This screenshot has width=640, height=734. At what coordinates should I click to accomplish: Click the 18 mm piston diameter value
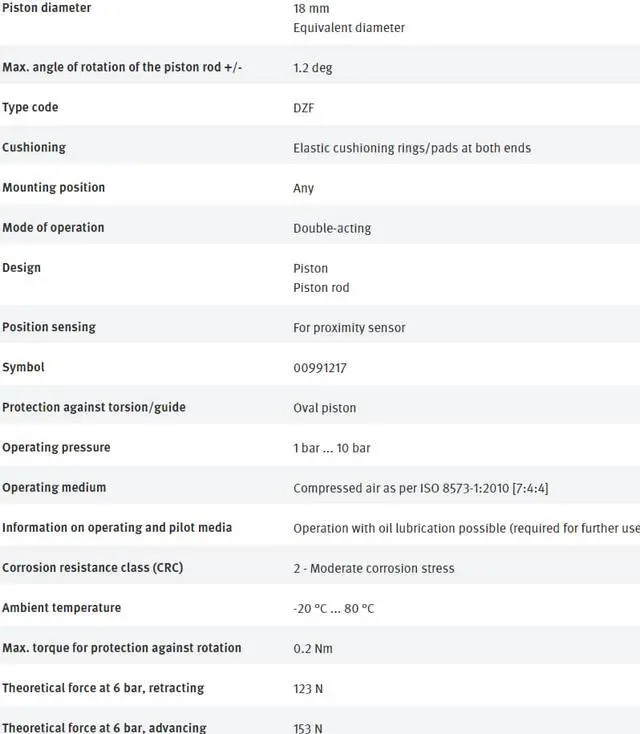(x=311, y=8)
